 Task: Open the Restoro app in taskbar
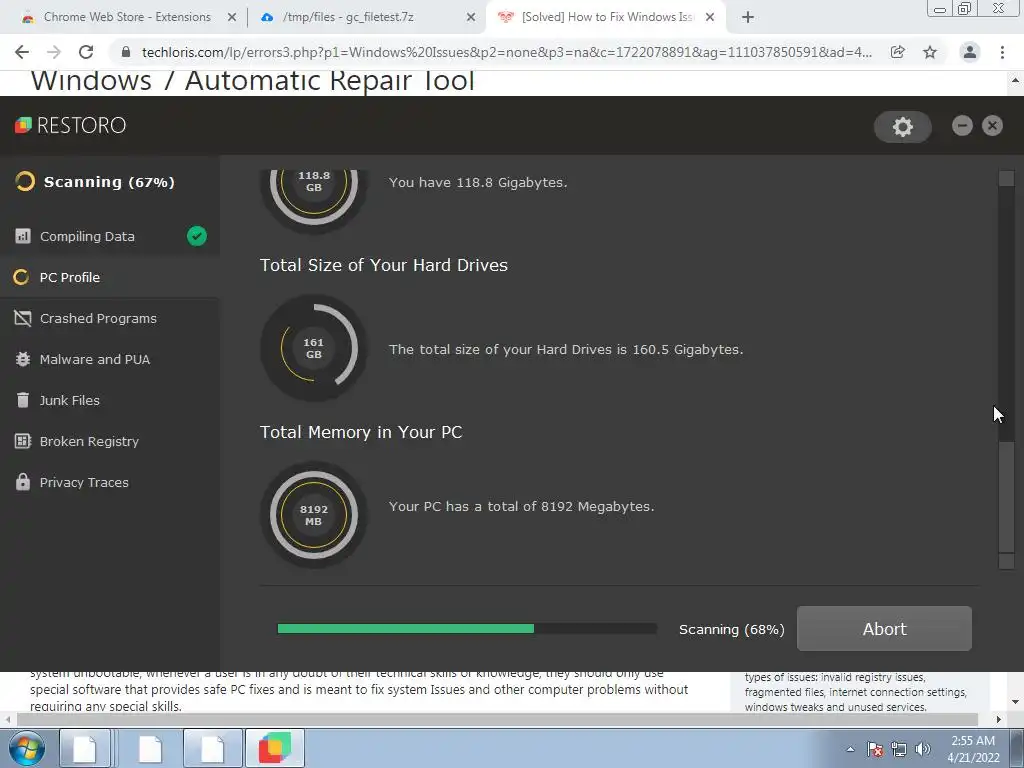click(x=275, y=748)
